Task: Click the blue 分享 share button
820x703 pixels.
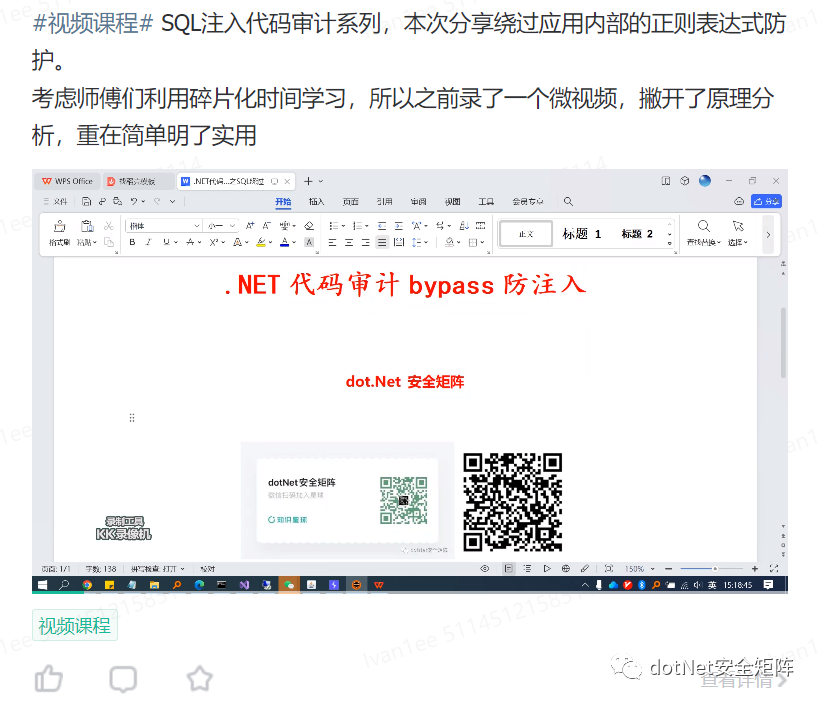Action: [x=767, y=201]
